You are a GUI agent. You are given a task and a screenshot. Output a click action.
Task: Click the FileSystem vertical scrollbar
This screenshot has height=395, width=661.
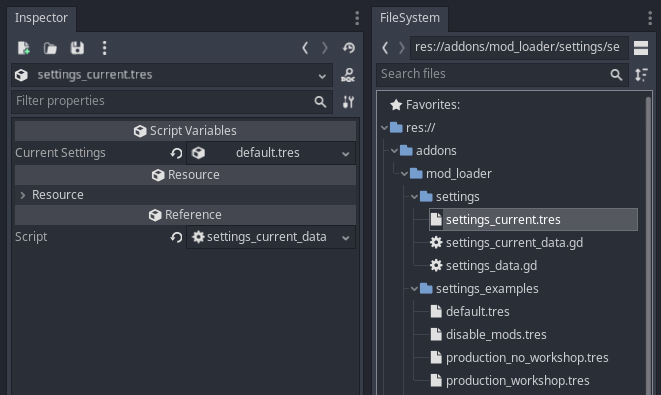(648, 245)
